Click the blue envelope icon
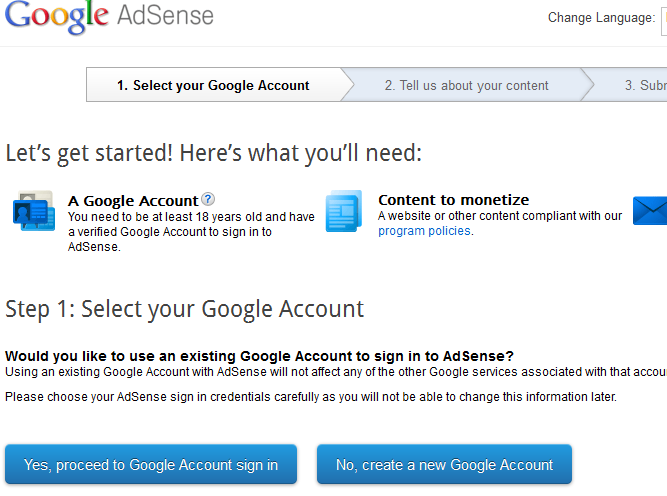 pos(650,210)
